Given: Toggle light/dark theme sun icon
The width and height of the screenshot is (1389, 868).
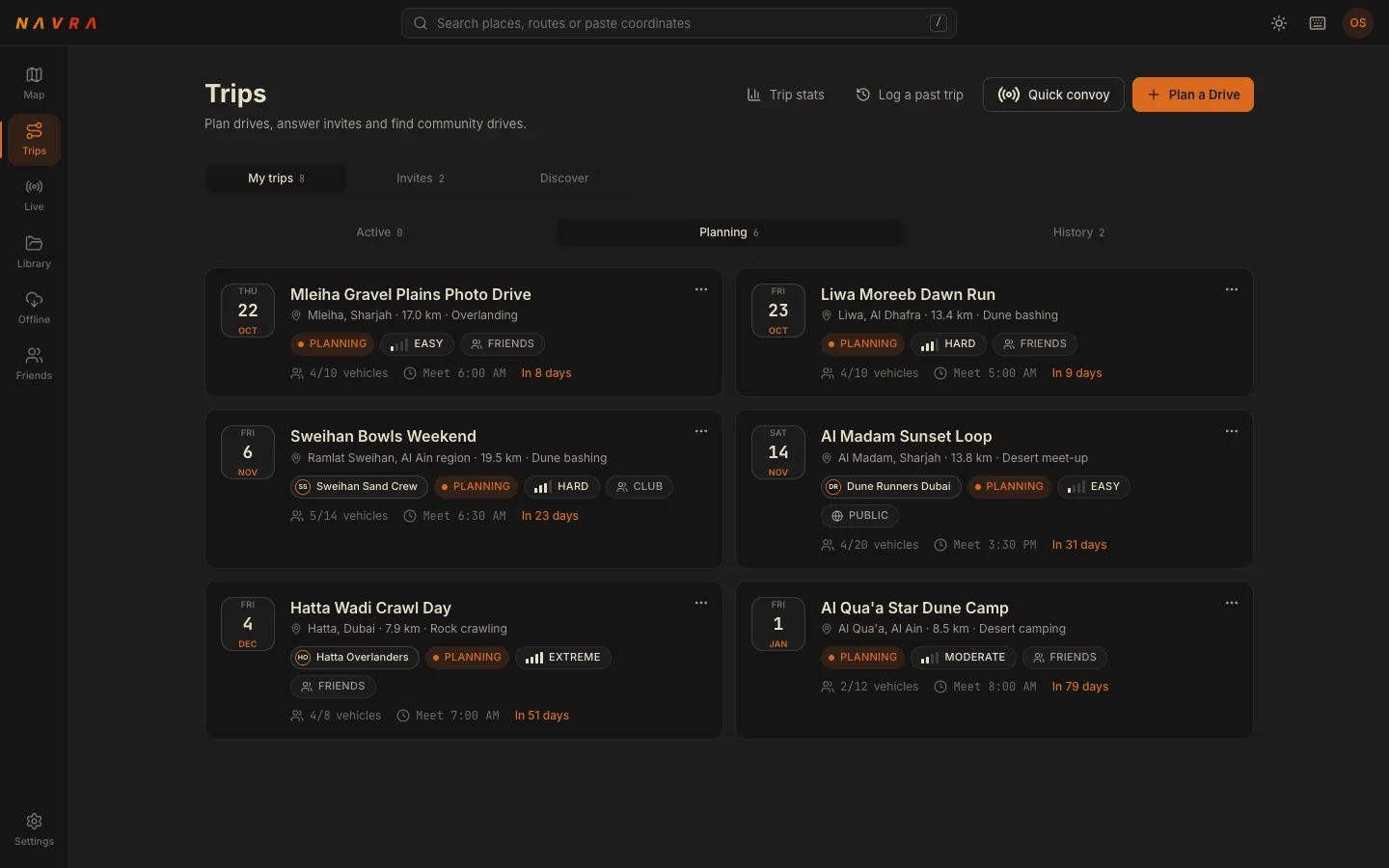Looking at the screenshot, I should point(1279,23).
